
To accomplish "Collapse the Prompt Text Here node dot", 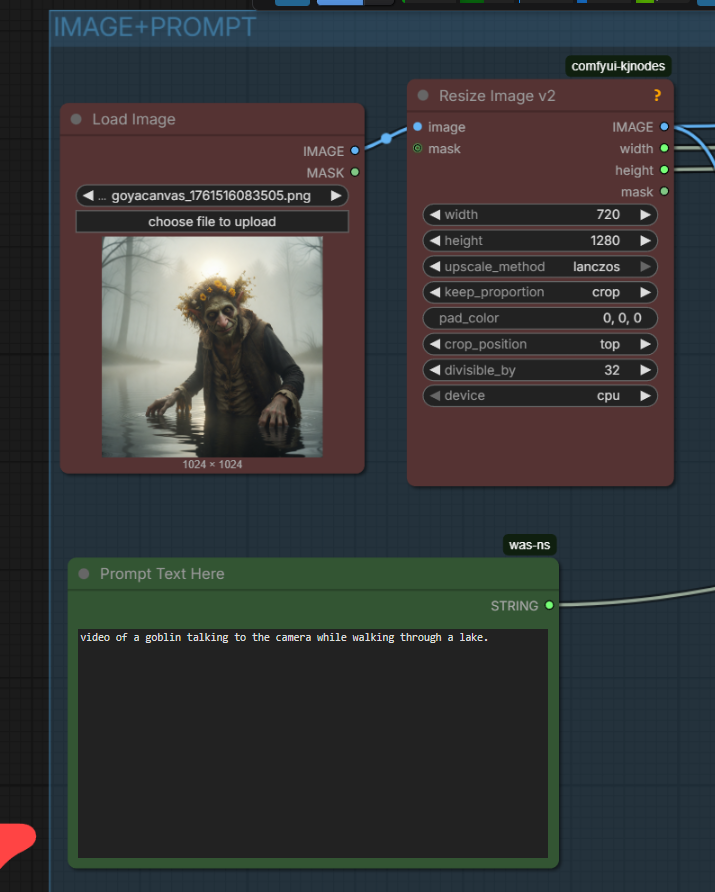I will [x=84, y=574].
